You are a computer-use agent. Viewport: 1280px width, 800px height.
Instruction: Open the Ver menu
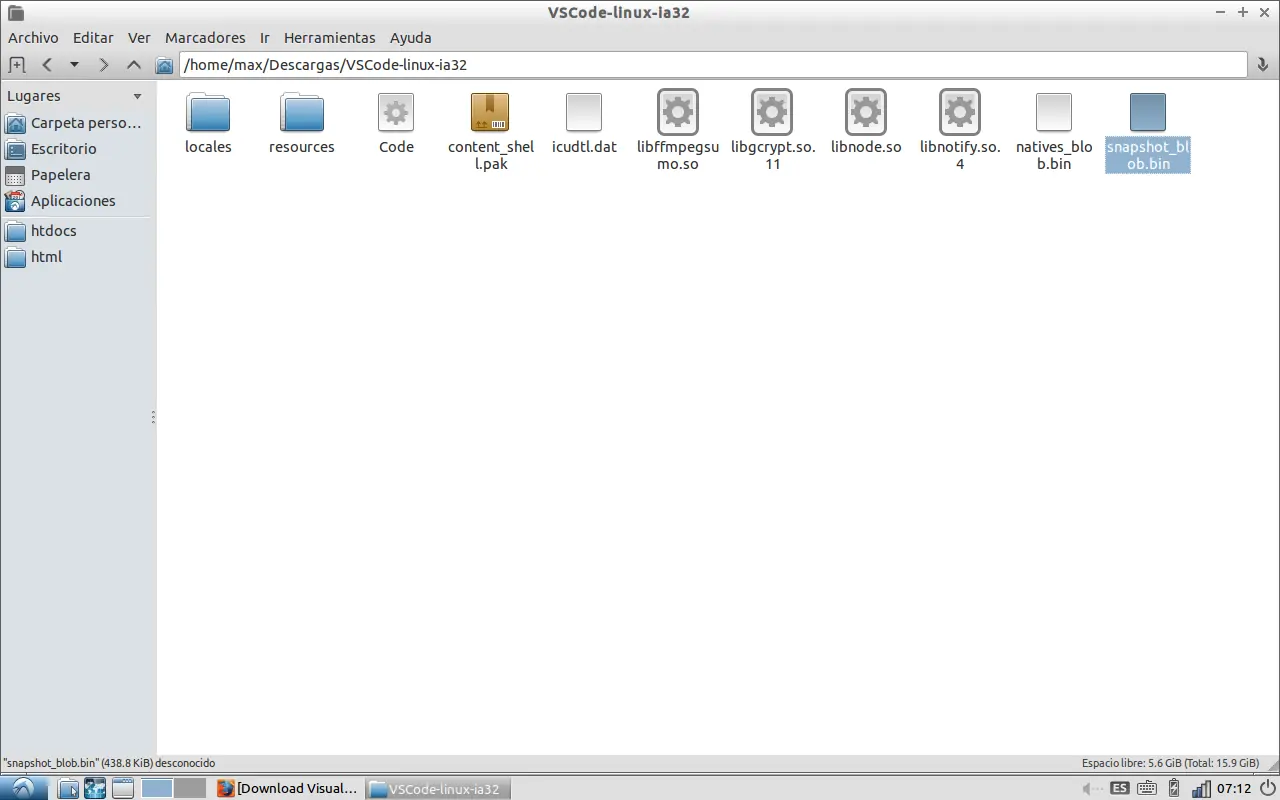click(x=139, y=38)
